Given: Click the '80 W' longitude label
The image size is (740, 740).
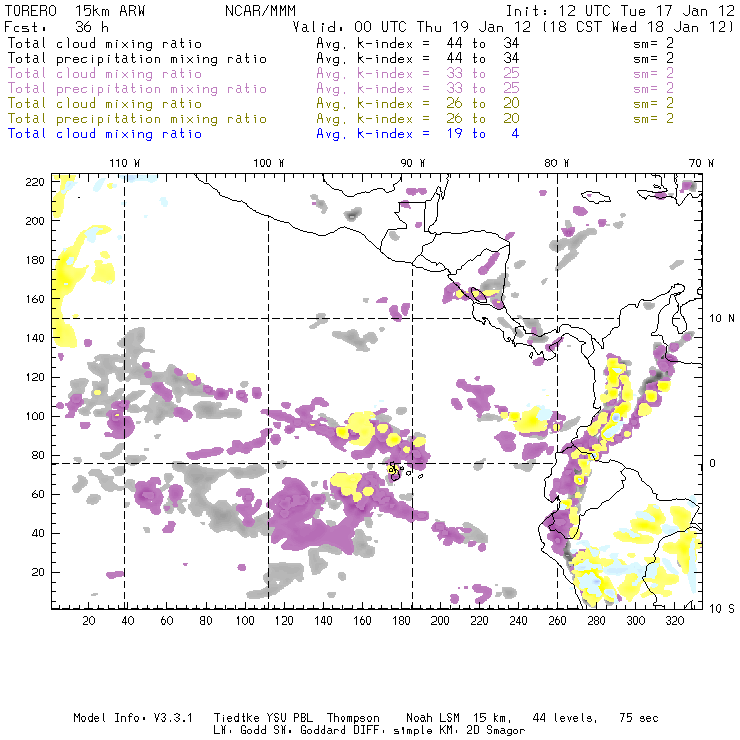Looking at the screenshot, I should (557, 163).
